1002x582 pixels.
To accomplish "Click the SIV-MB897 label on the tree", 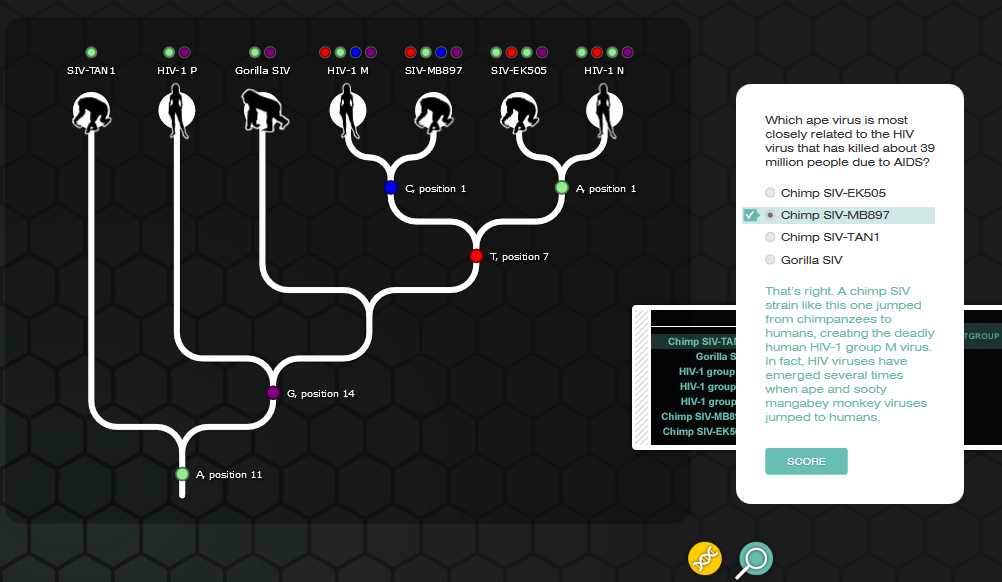I will pos(433,70).
